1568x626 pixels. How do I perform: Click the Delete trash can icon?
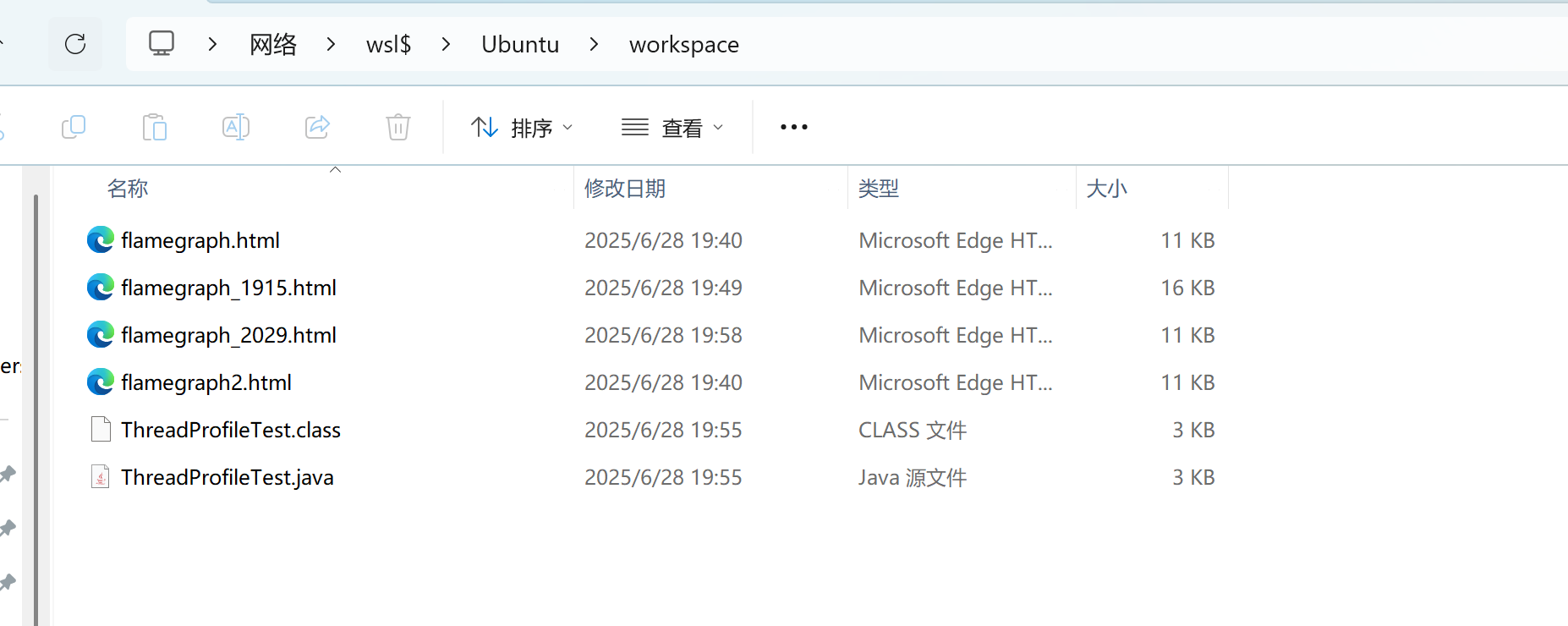398,127
